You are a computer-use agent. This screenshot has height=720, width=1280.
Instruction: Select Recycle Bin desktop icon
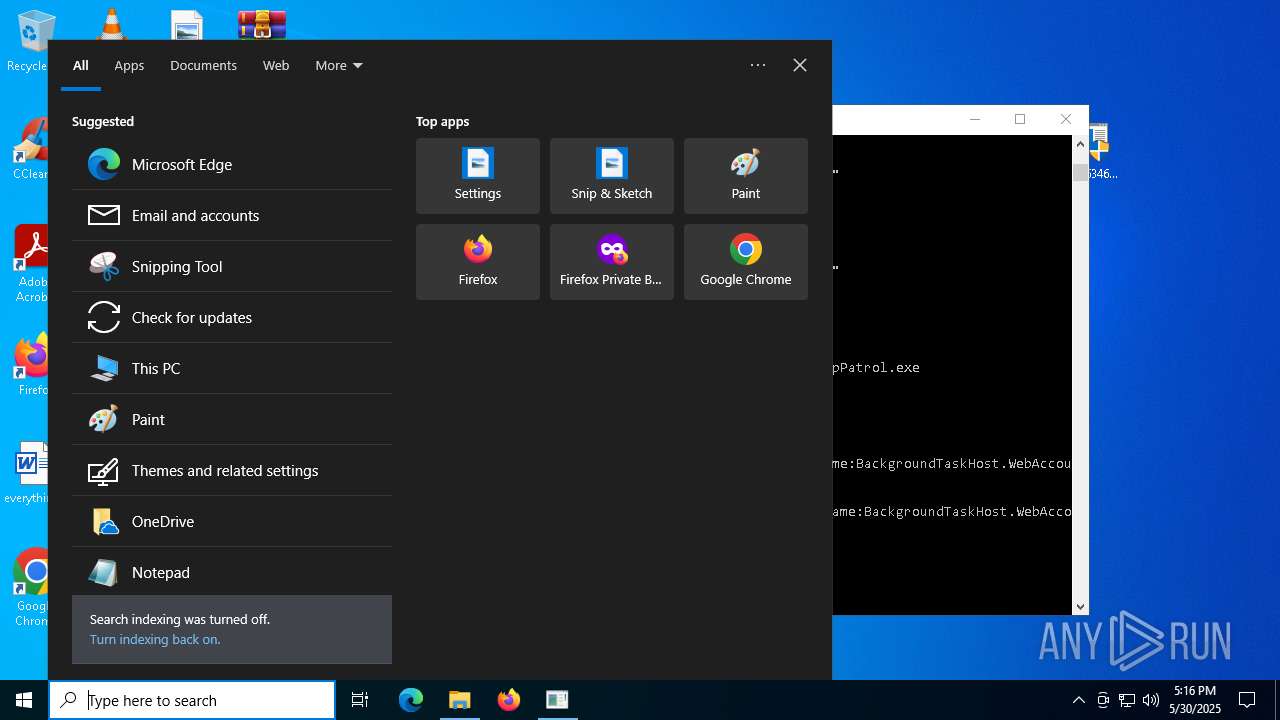click(30, 42)
